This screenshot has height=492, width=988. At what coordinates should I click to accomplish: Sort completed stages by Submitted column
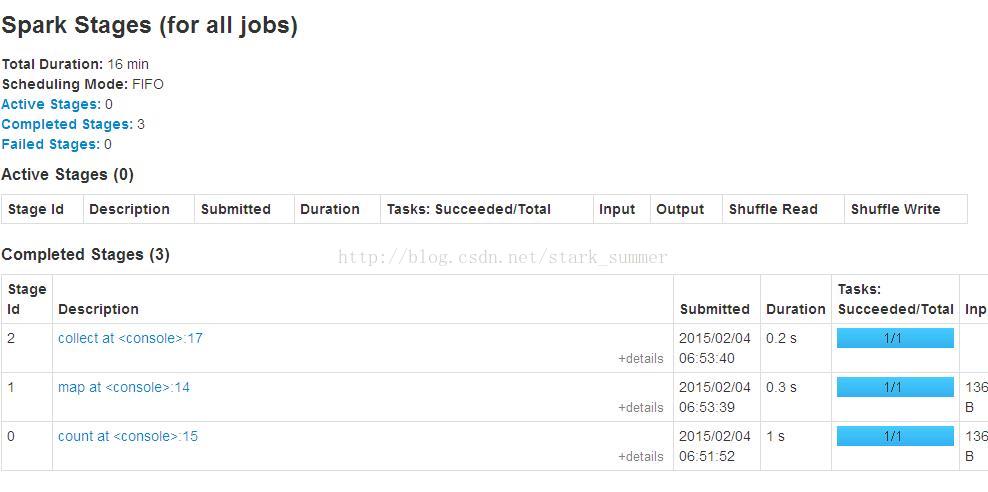point(715,309)
